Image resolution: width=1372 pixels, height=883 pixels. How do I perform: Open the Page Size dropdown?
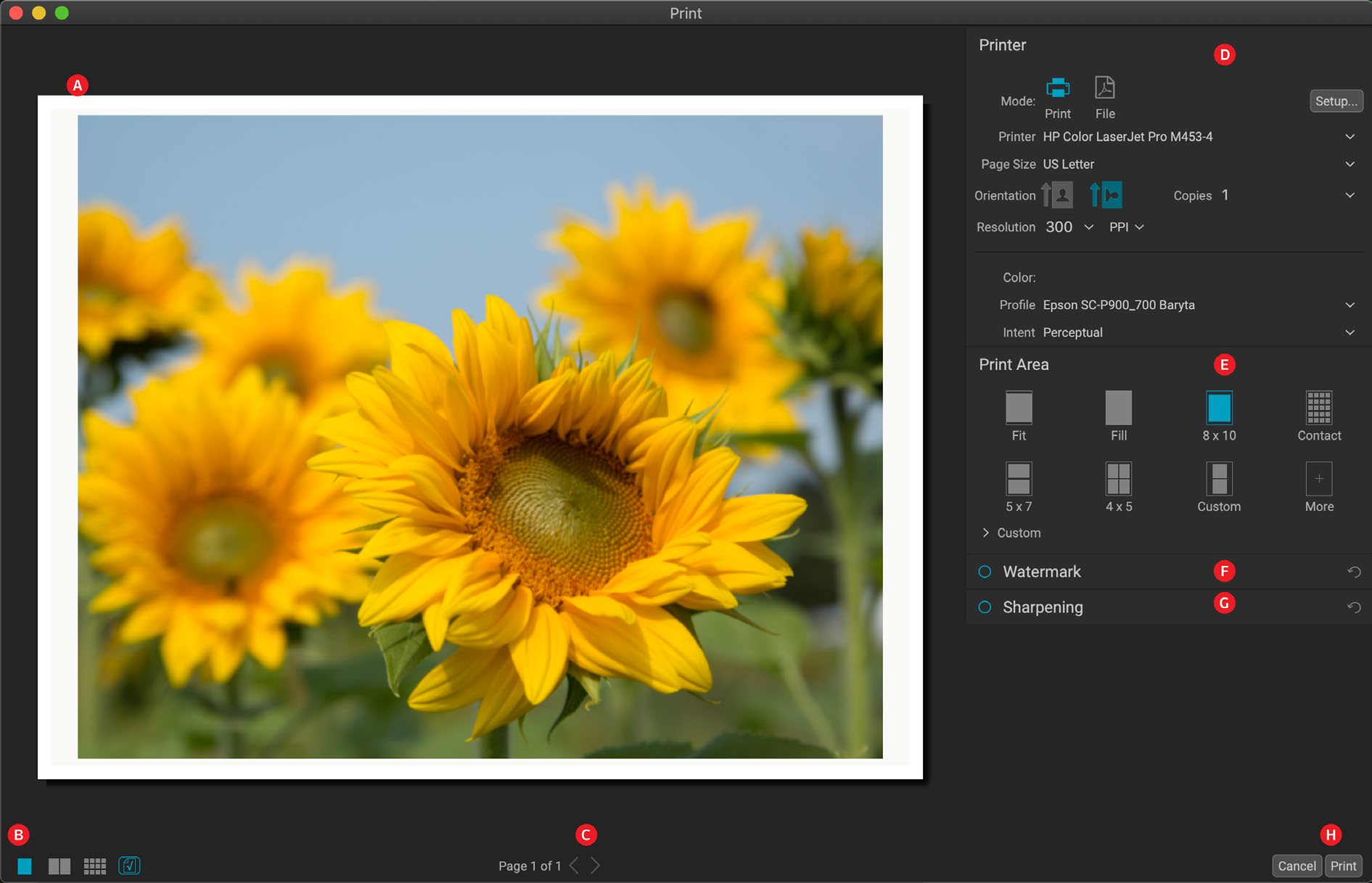(1350, 164)
